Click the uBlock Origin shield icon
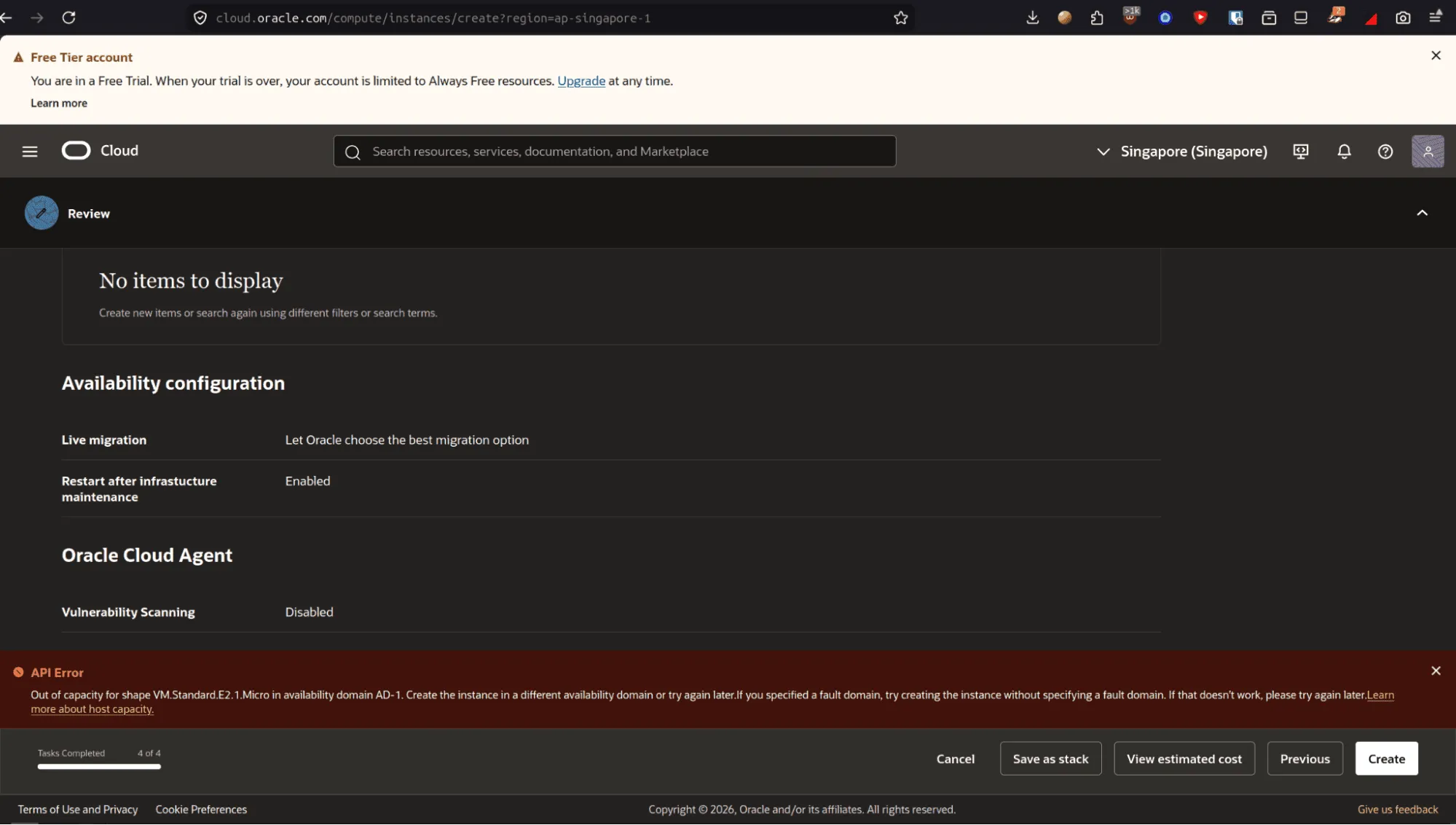 tap(1131, 16)
